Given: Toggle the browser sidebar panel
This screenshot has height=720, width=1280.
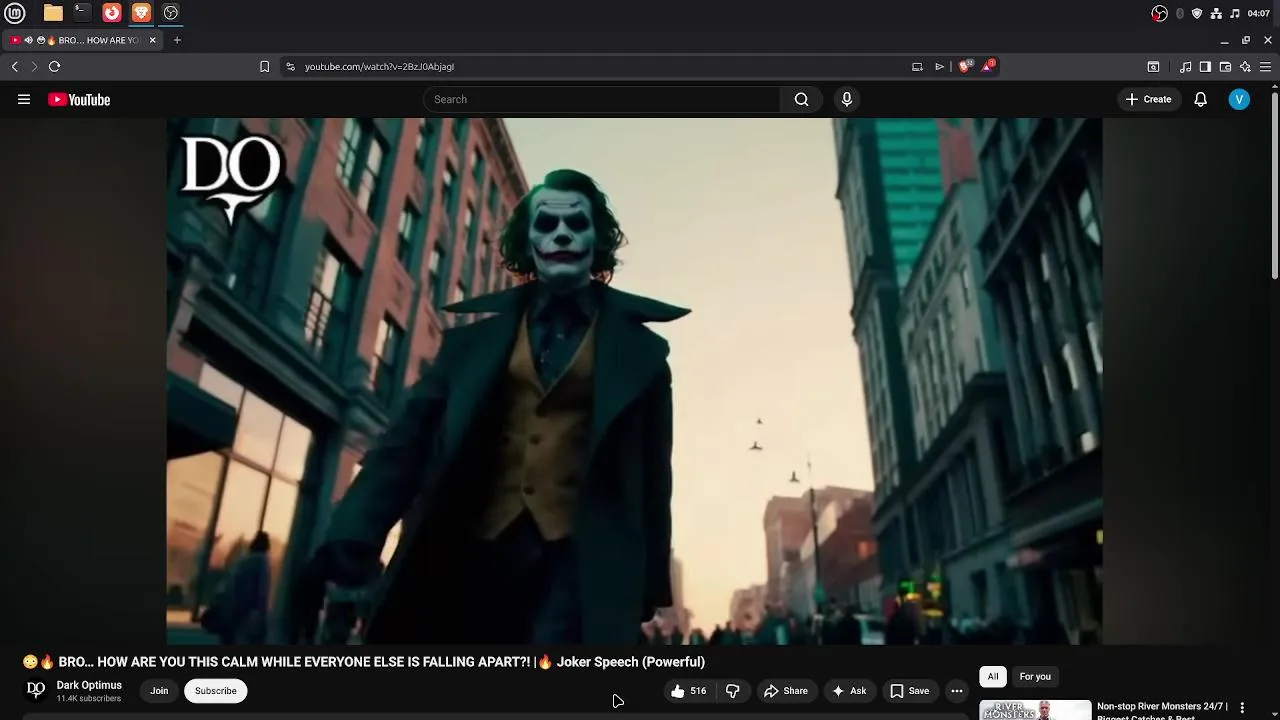Looking at the screenshot, I should 1205,67.
